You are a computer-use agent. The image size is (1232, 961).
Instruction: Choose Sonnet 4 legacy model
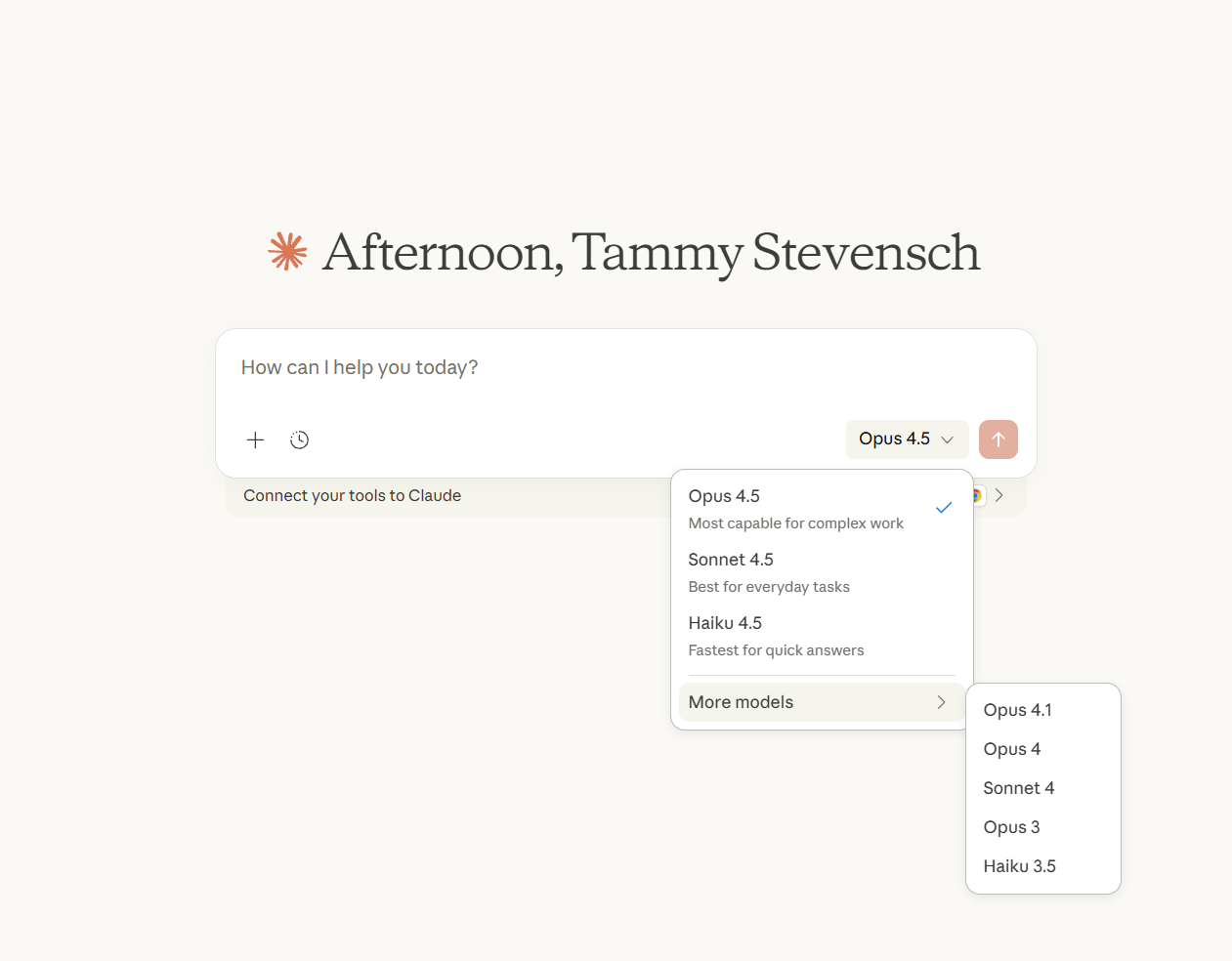[x=1018, y=788]
